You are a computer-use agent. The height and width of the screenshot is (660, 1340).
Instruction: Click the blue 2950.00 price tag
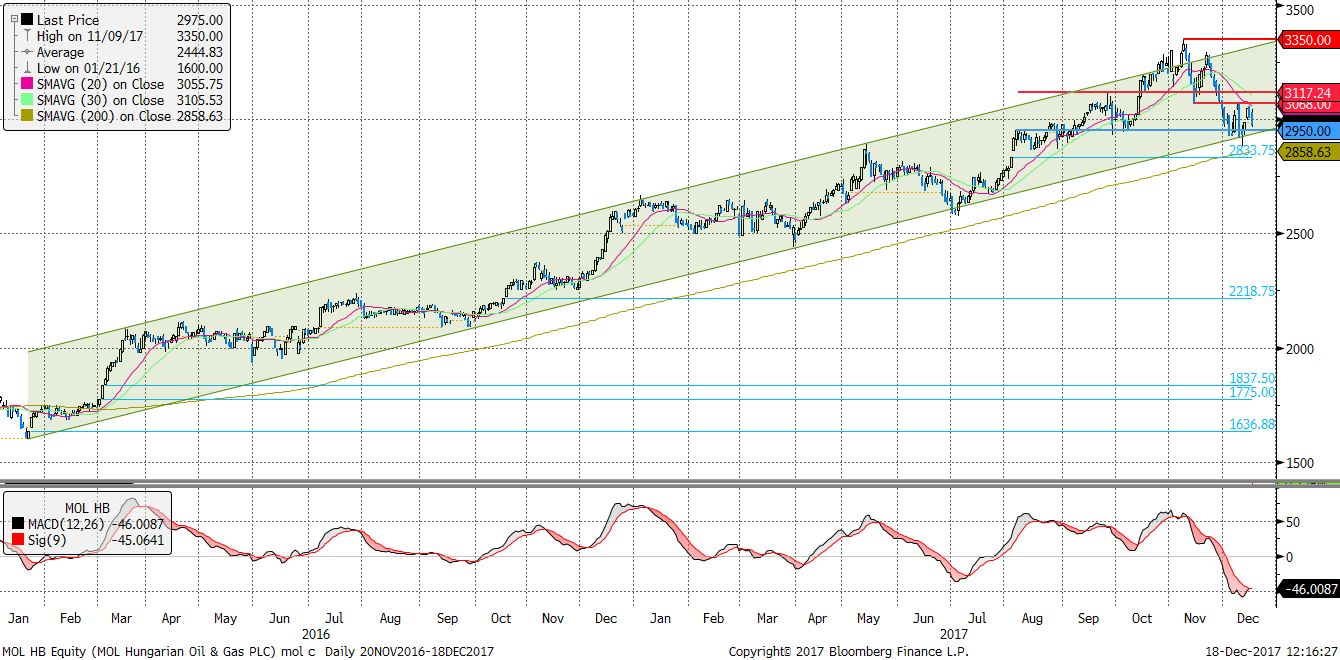1308,131
